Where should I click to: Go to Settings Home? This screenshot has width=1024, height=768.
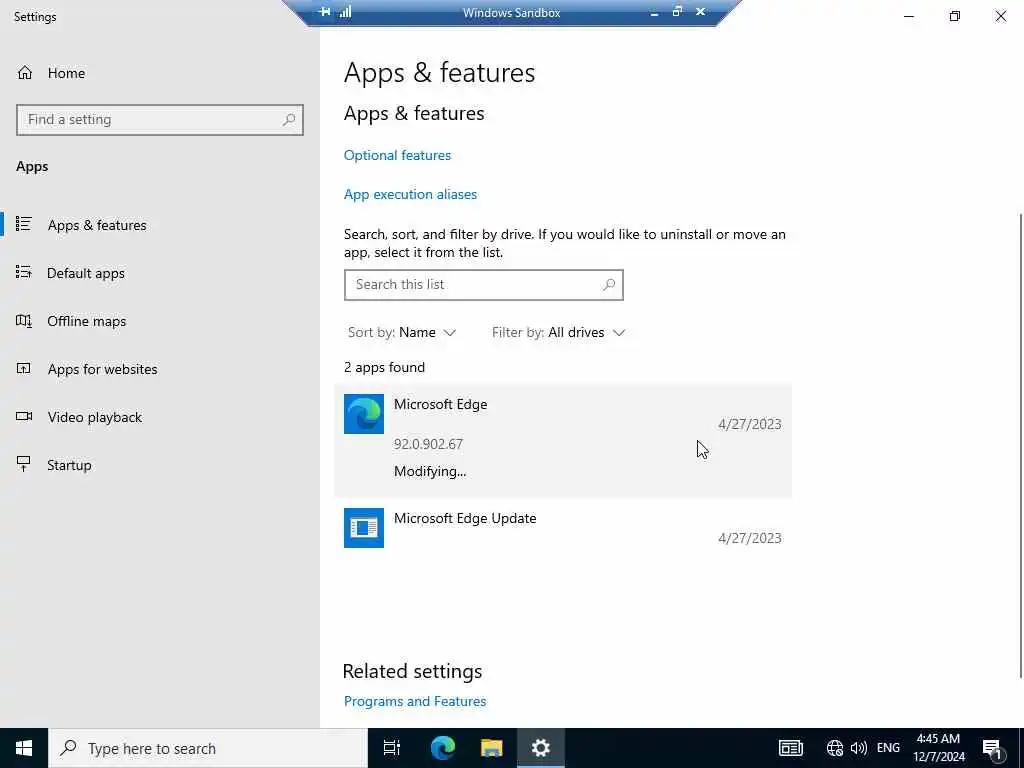51,73
